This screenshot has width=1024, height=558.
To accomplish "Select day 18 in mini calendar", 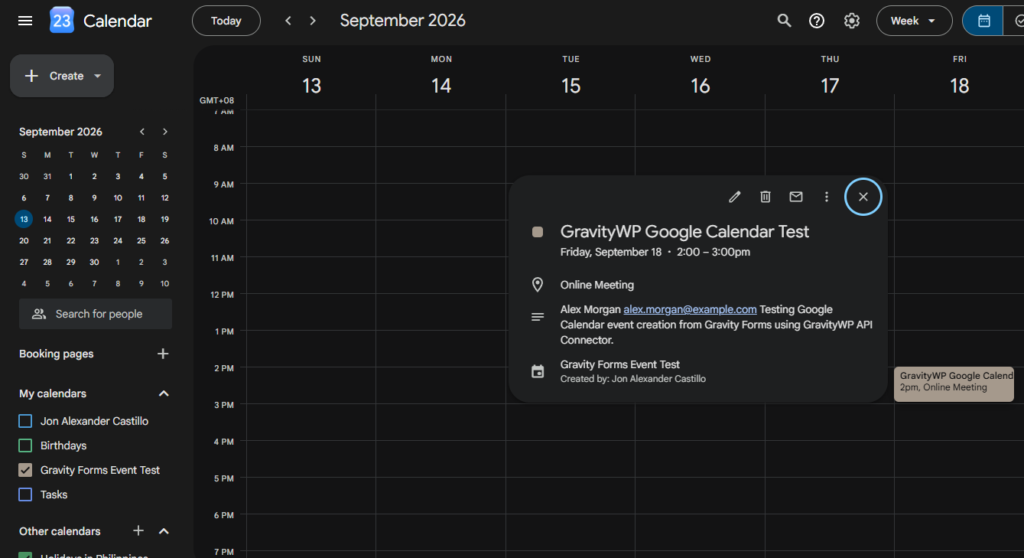I will click(x=141, y=219).
